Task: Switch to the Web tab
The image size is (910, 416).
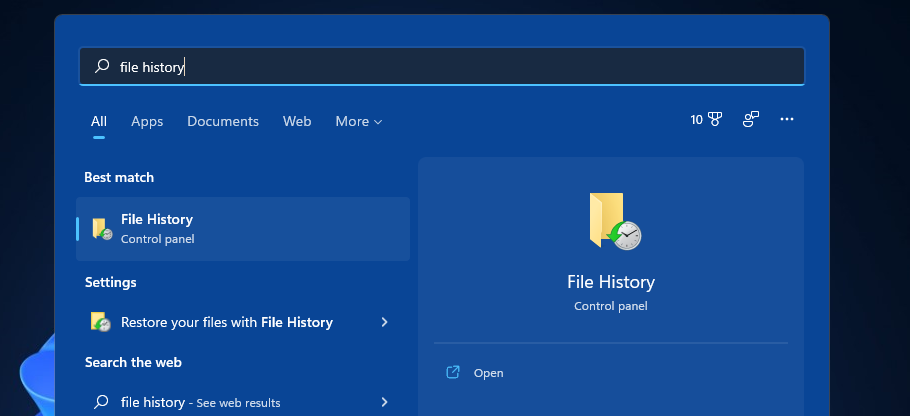Action: pyautogui.click(x=297, y=121)
